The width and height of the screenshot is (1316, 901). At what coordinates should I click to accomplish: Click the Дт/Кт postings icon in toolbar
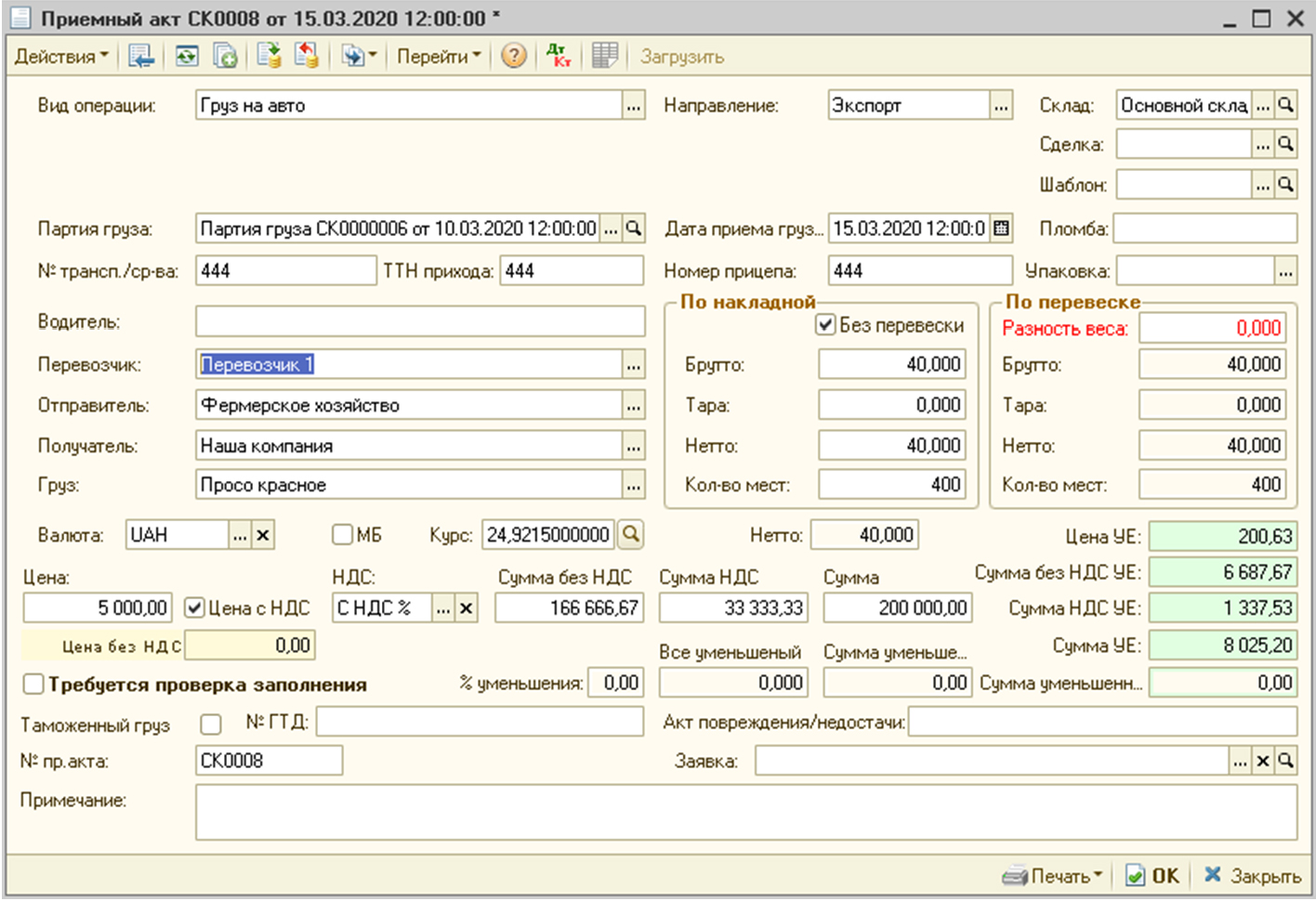tap(559, 56)
